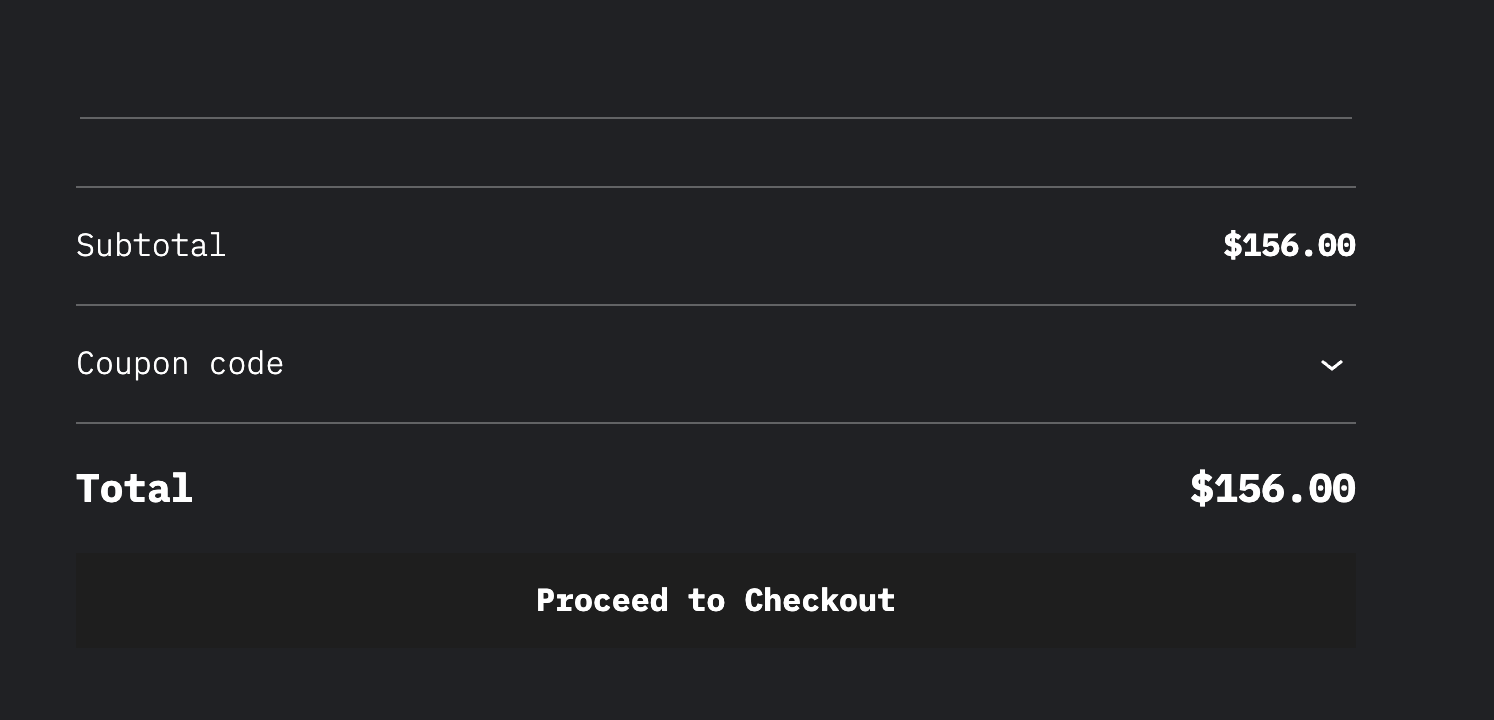Click the Subtotal label
Screen dimensions: 1494x720
(x=151, y=245)
